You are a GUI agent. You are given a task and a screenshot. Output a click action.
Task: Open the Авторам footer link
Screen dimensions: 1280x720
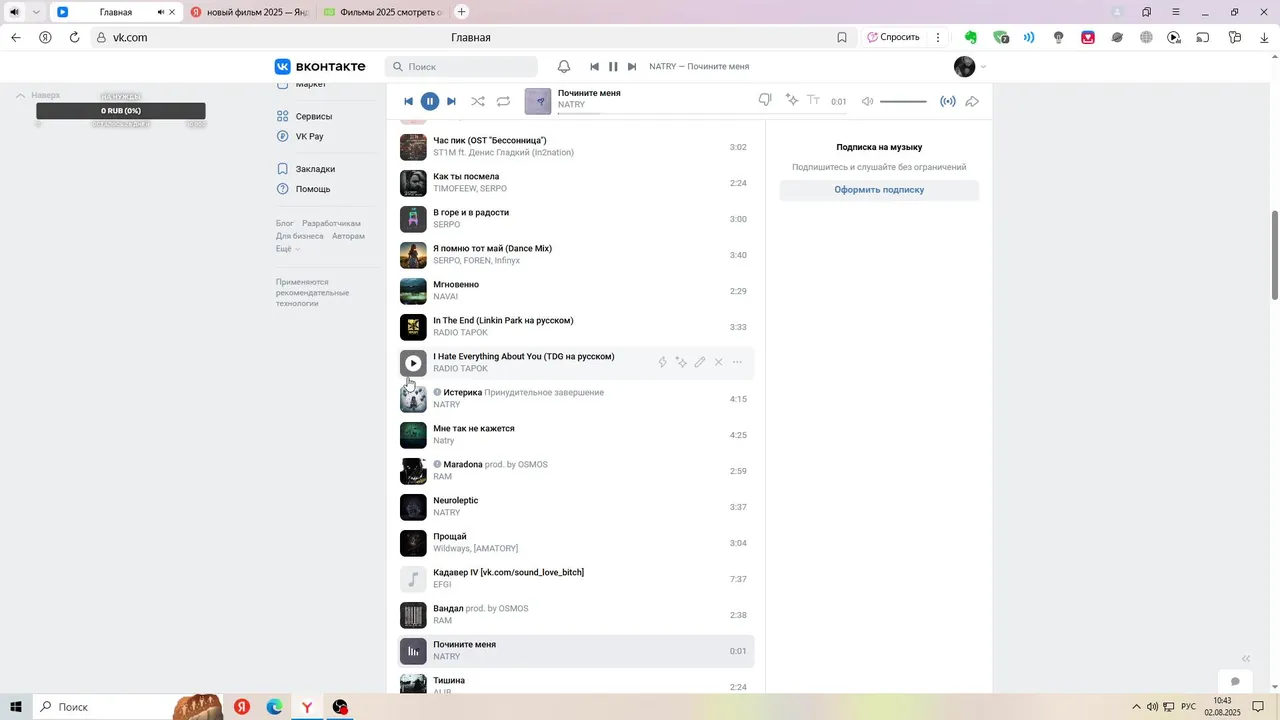click(x=348, y=236)
